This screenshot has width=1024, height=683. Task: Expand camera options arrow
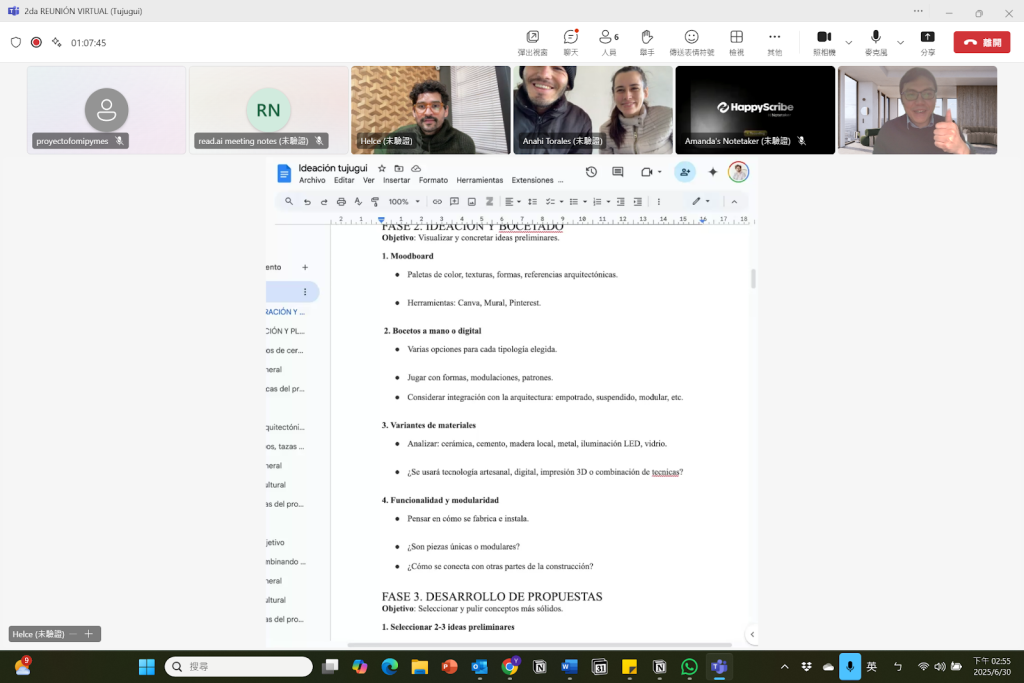coord(849,42)
